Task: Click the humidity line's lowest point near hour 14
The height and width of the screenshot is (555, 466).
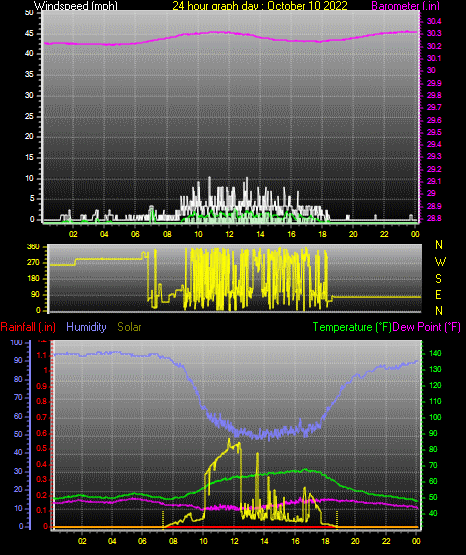Action: (269, 439)
